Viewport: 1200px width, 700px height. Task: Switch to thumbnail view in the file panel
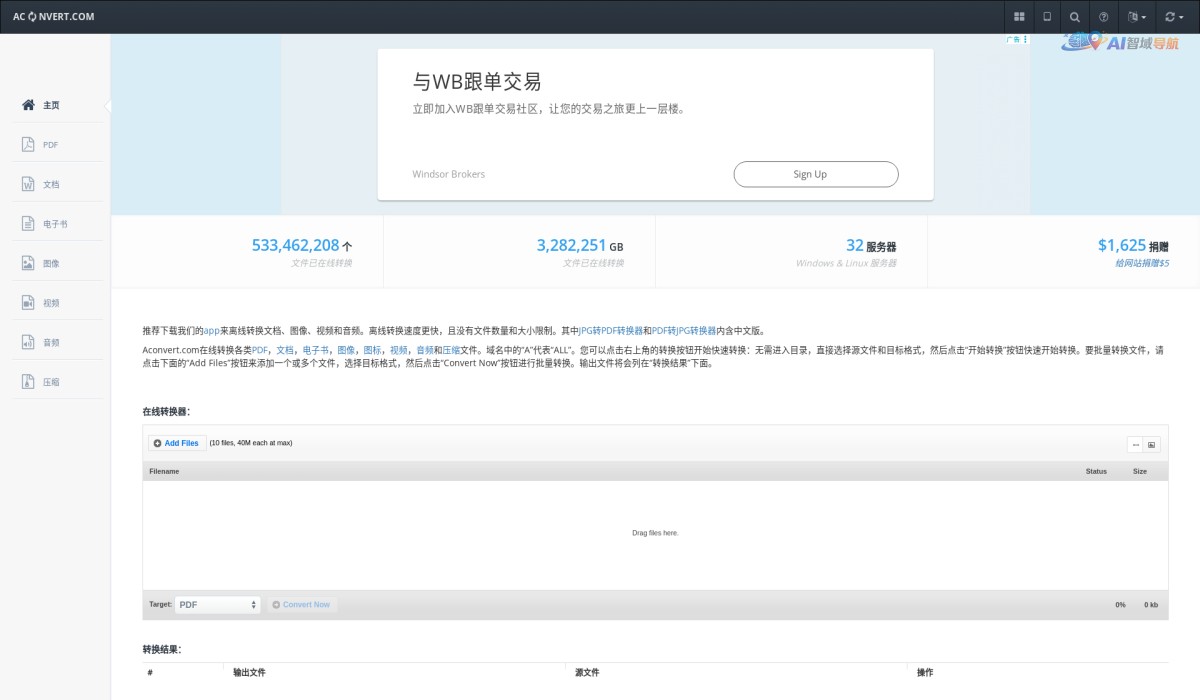1152,444
